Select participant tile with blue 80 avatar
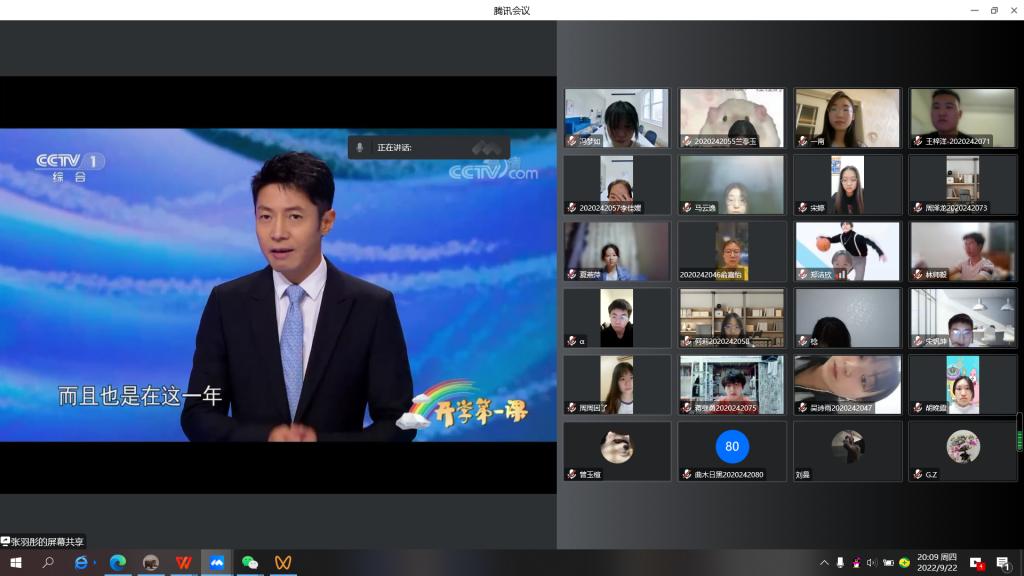The height and width of the screenshot is (576, 1024). (732, 450)
